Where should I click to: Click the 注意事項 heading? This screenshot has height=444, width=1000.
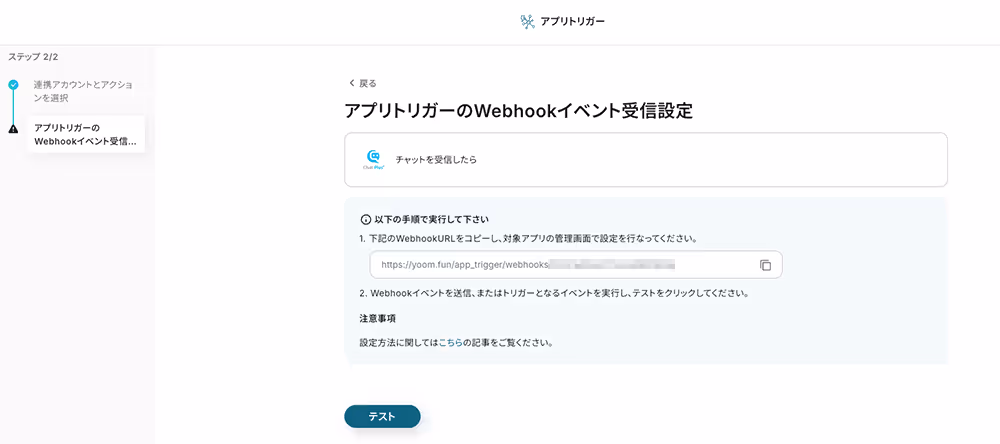point(379,318)
